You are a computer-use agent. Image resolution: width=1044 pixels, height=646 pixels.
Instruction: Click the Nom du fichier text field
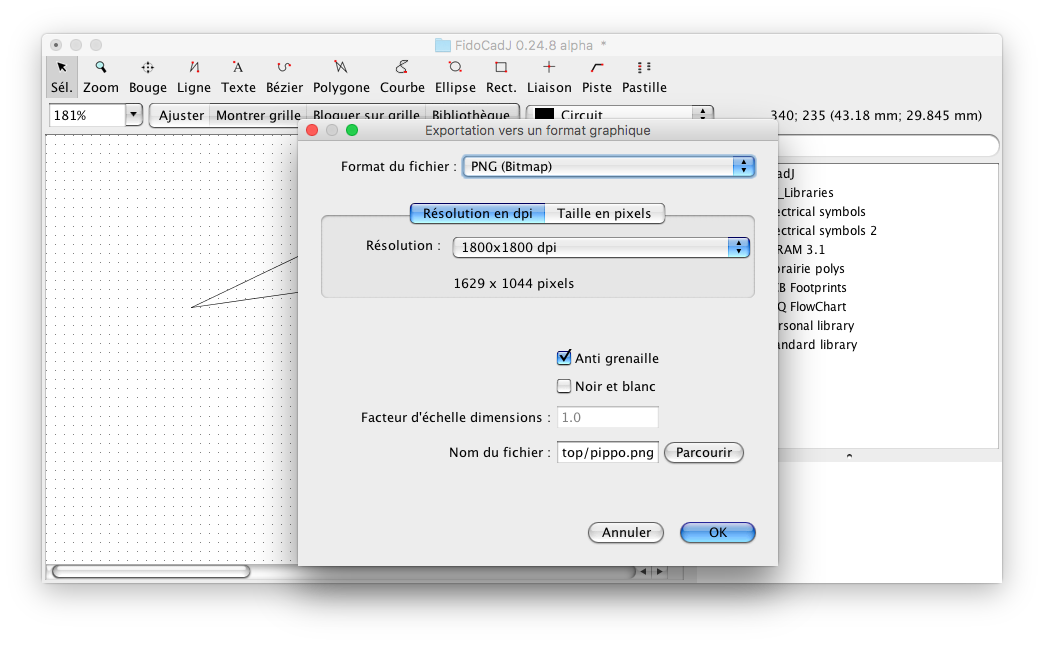(x=607, y=453)
